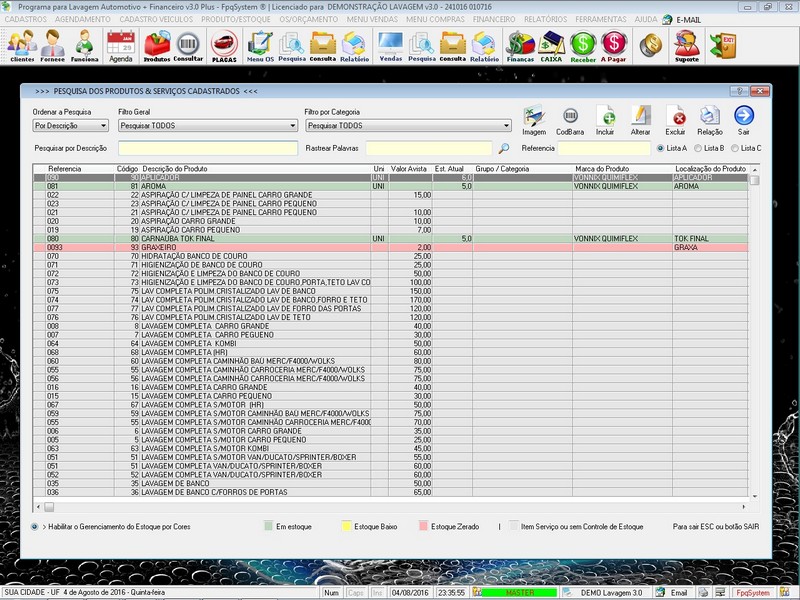Open the Agenda calendar icon
The height and width of the screenshot is (600, 800).
pyautogui.click(x=121, y=46)
